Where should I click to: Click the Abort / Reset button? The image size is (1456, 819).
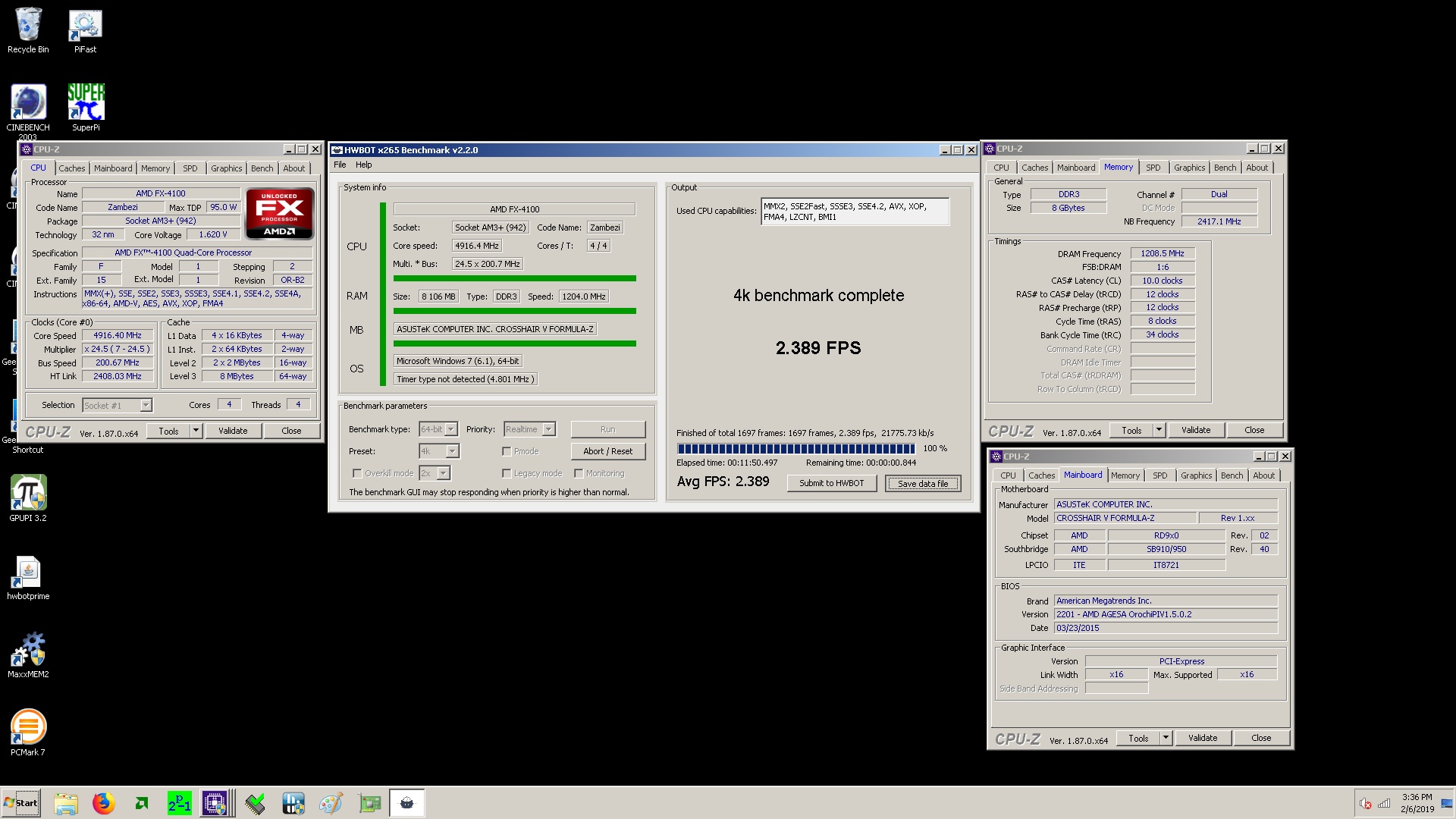coord(608,451)
